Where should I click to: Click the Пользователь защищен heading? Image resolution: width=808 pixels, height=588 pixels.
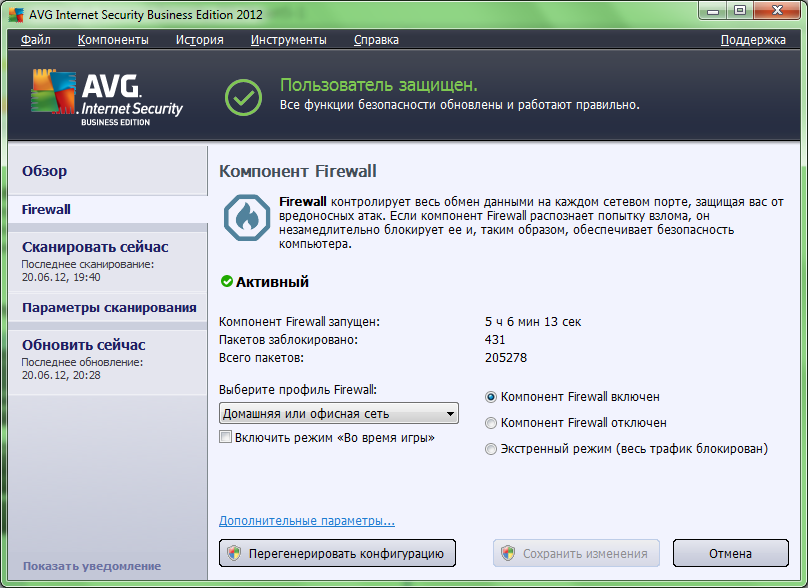tap(379, 85)
